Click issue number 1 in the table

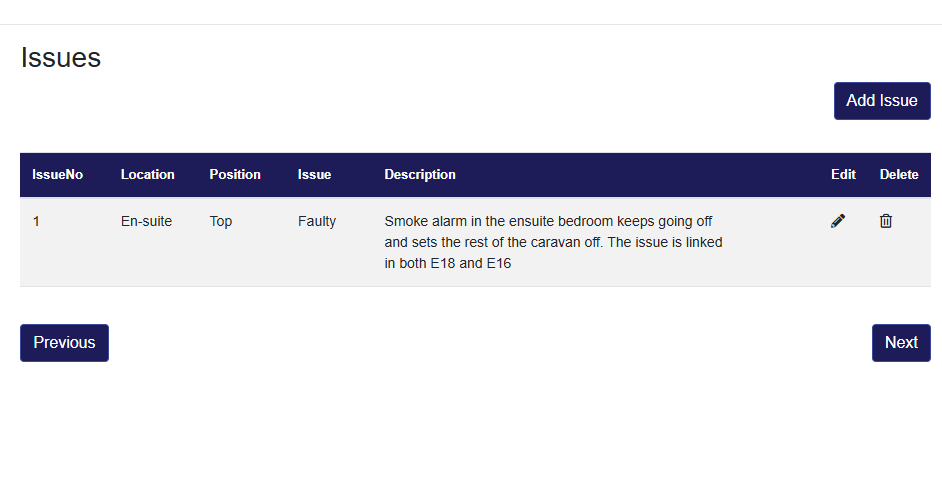click(x=37, y=221)
